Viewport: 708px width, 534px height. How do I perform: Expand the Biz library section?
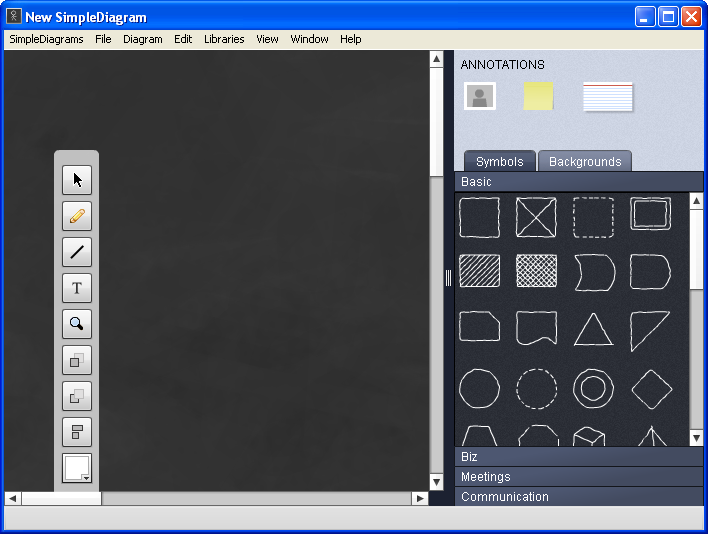click(x=579, y=457)
